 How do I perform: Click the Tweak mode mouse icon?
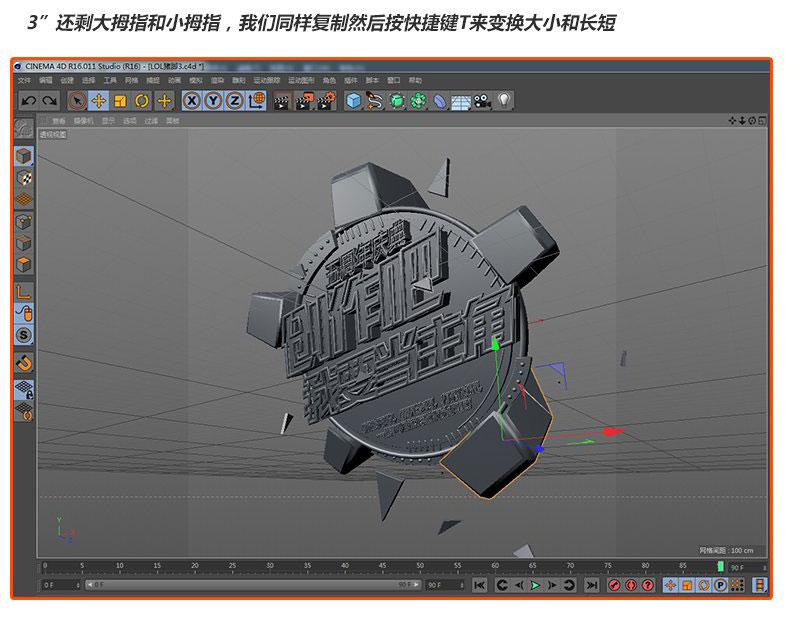point(23,313)
